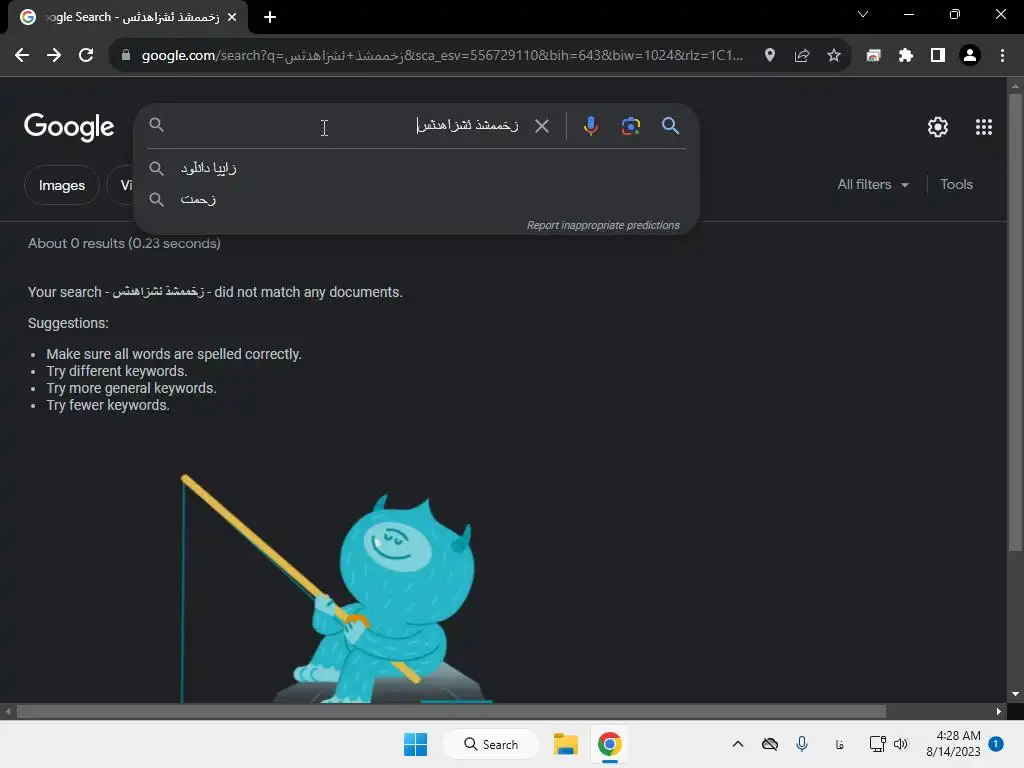Start voice search with microphone
1024x768 pixels.
(x=590, y=125)
